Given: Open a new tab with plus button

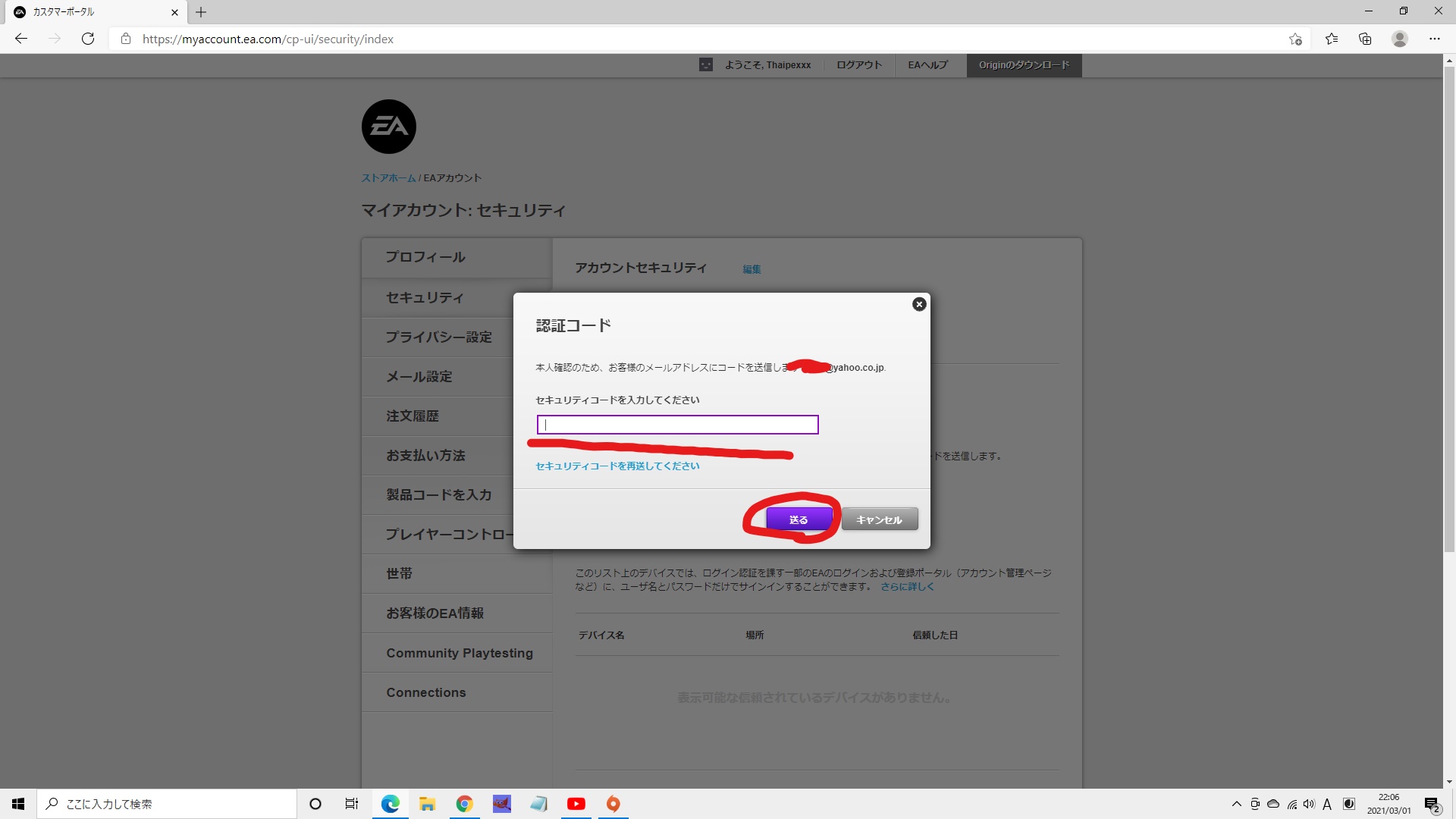Looking at the screenshot, I should [x=201, y=12].
